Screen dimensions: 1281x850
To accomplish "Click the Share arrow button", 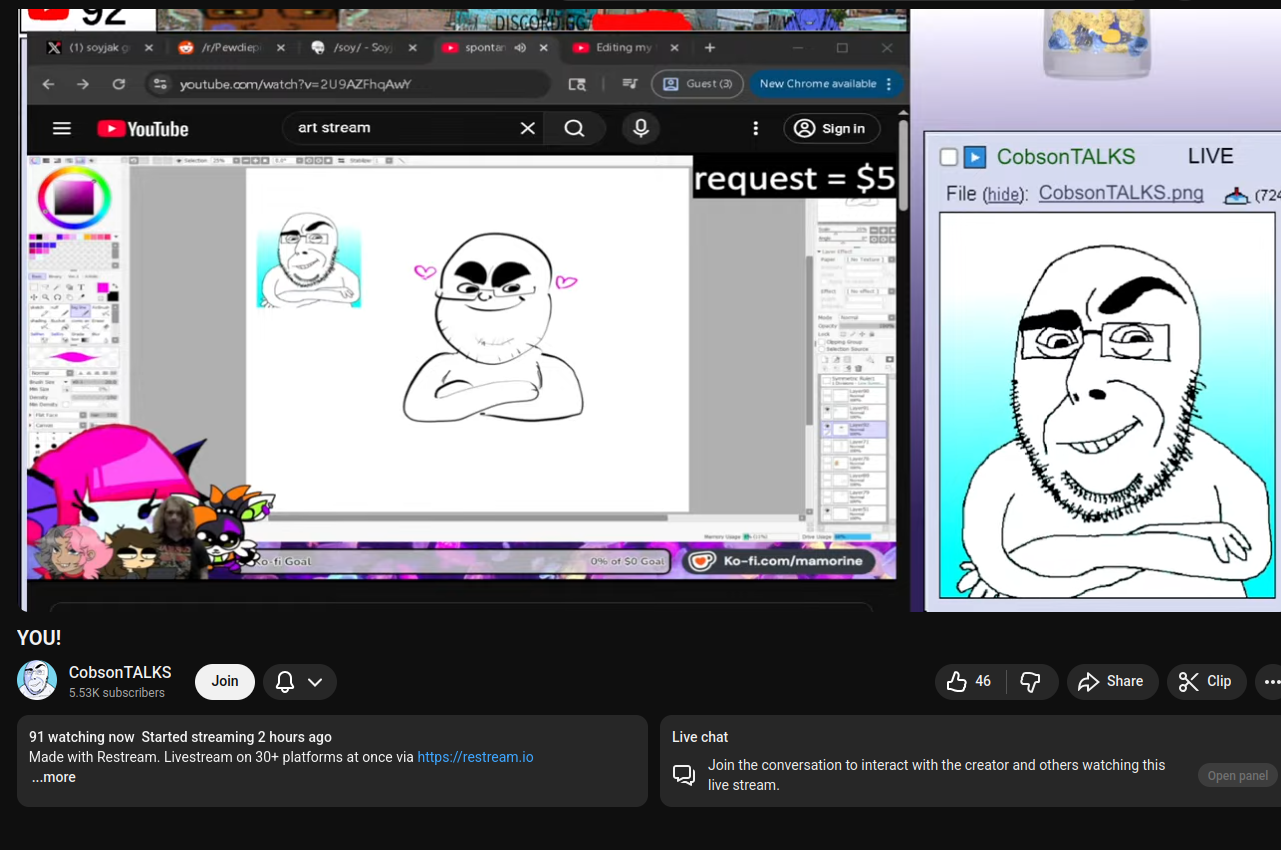I will [1111, 682].
